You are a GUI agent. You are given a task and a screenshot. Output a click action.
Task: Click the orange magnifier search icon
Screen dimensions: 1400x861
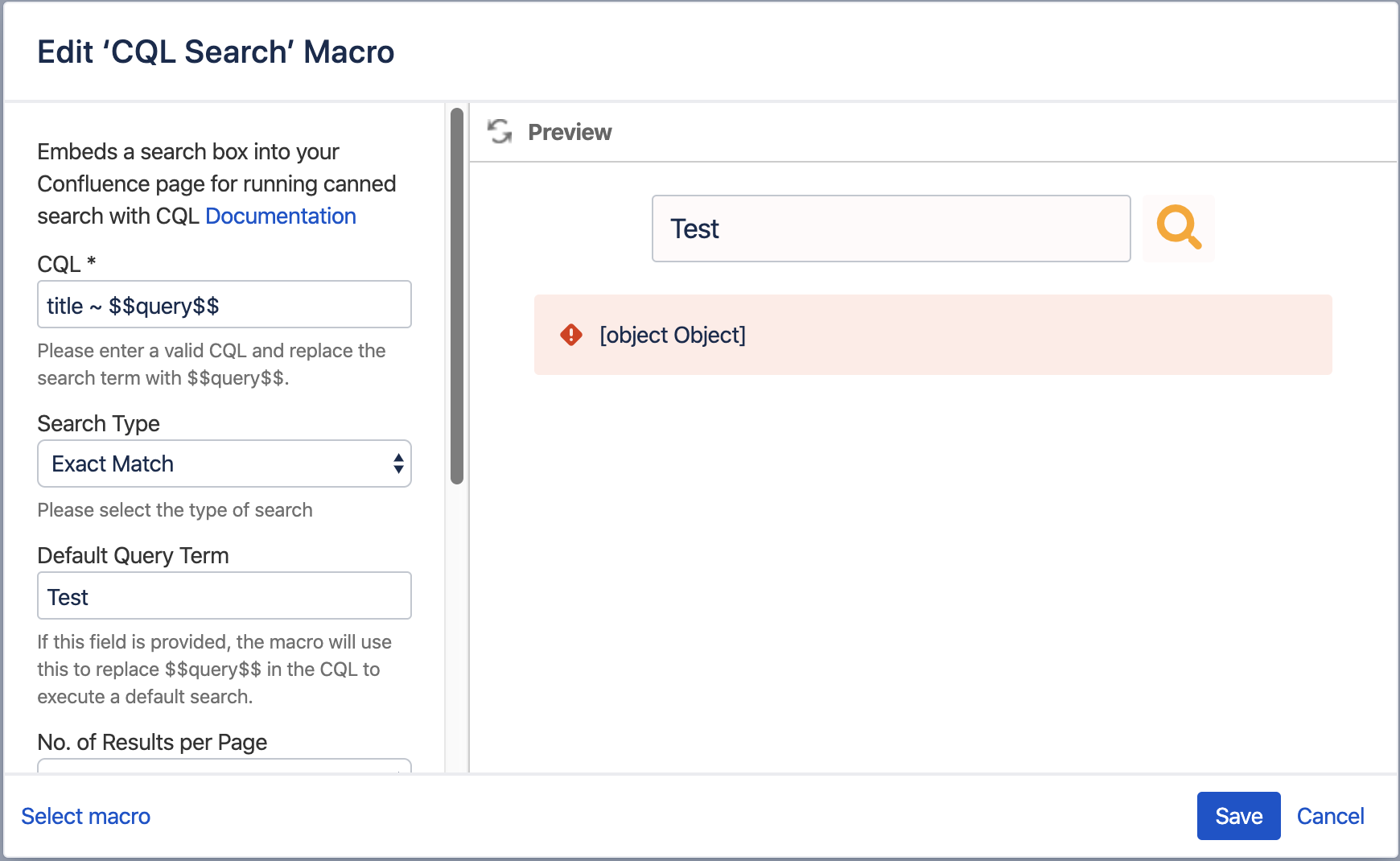(1179, 229)
